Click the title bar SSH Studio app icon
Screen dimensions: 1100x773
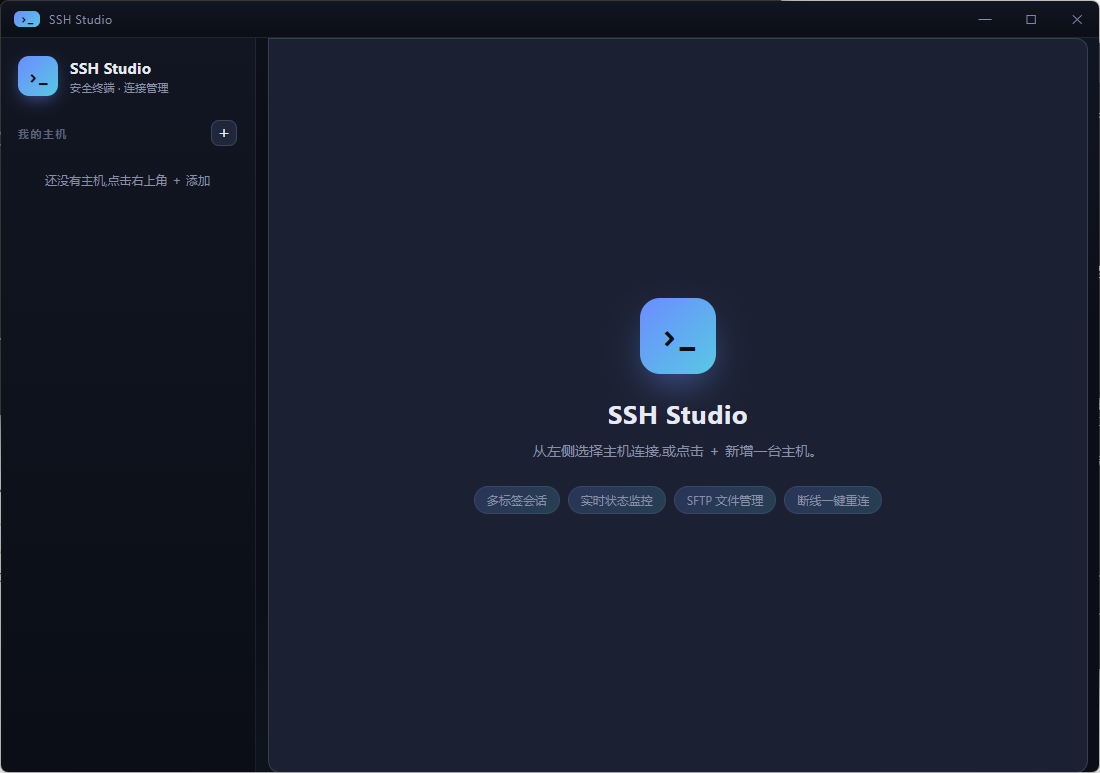27,20
